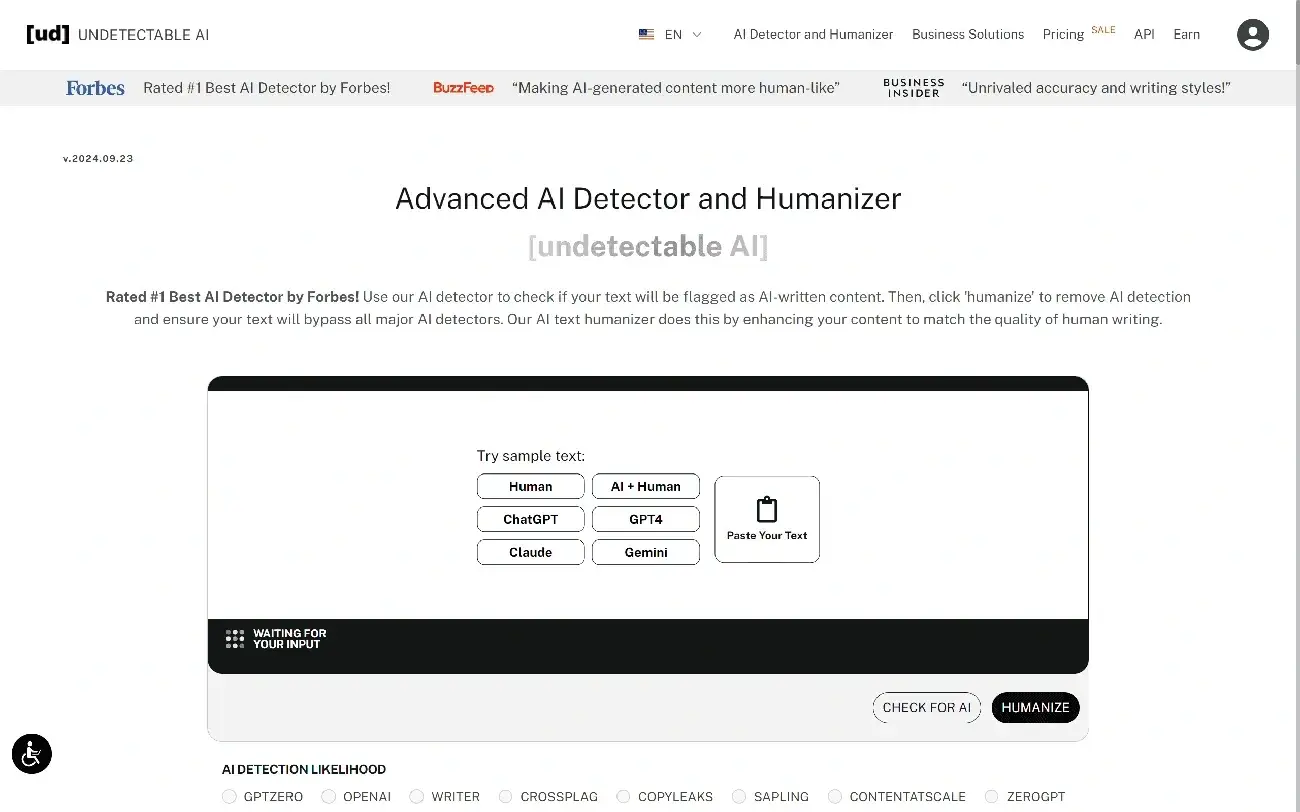Select the COPYLEAKS detector indicator
The image size is (1300, 812).
624,797
